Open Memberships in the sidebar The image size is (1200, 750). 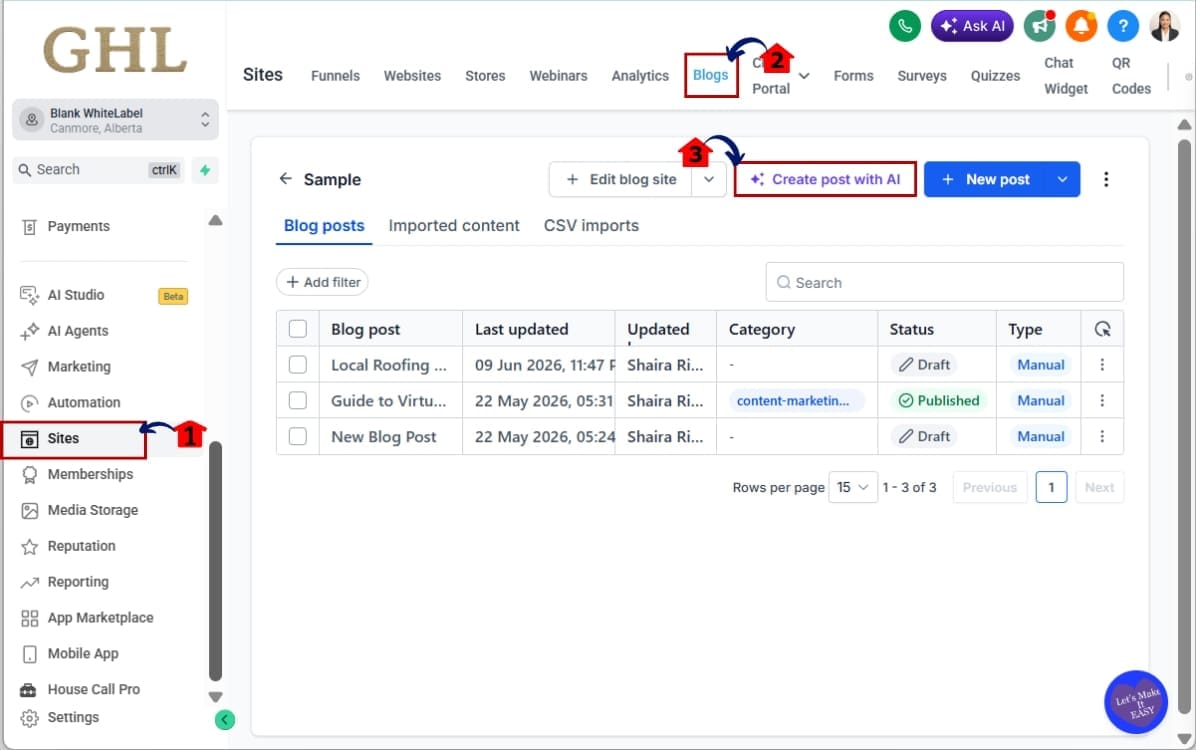90,474
